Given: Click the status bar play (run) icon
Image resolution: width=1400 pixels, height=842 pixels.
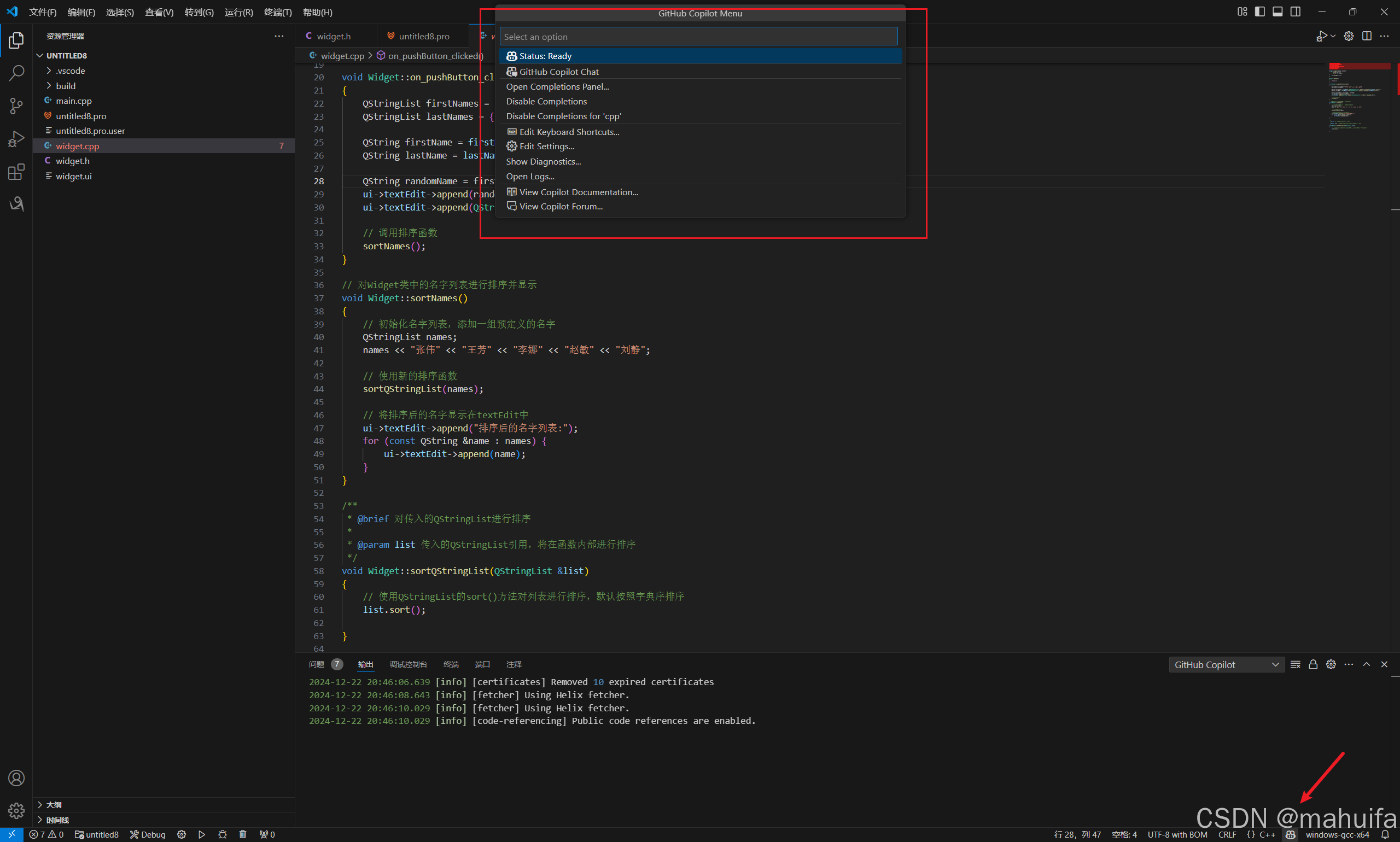Looking at the screenshot, I should 201,835.
